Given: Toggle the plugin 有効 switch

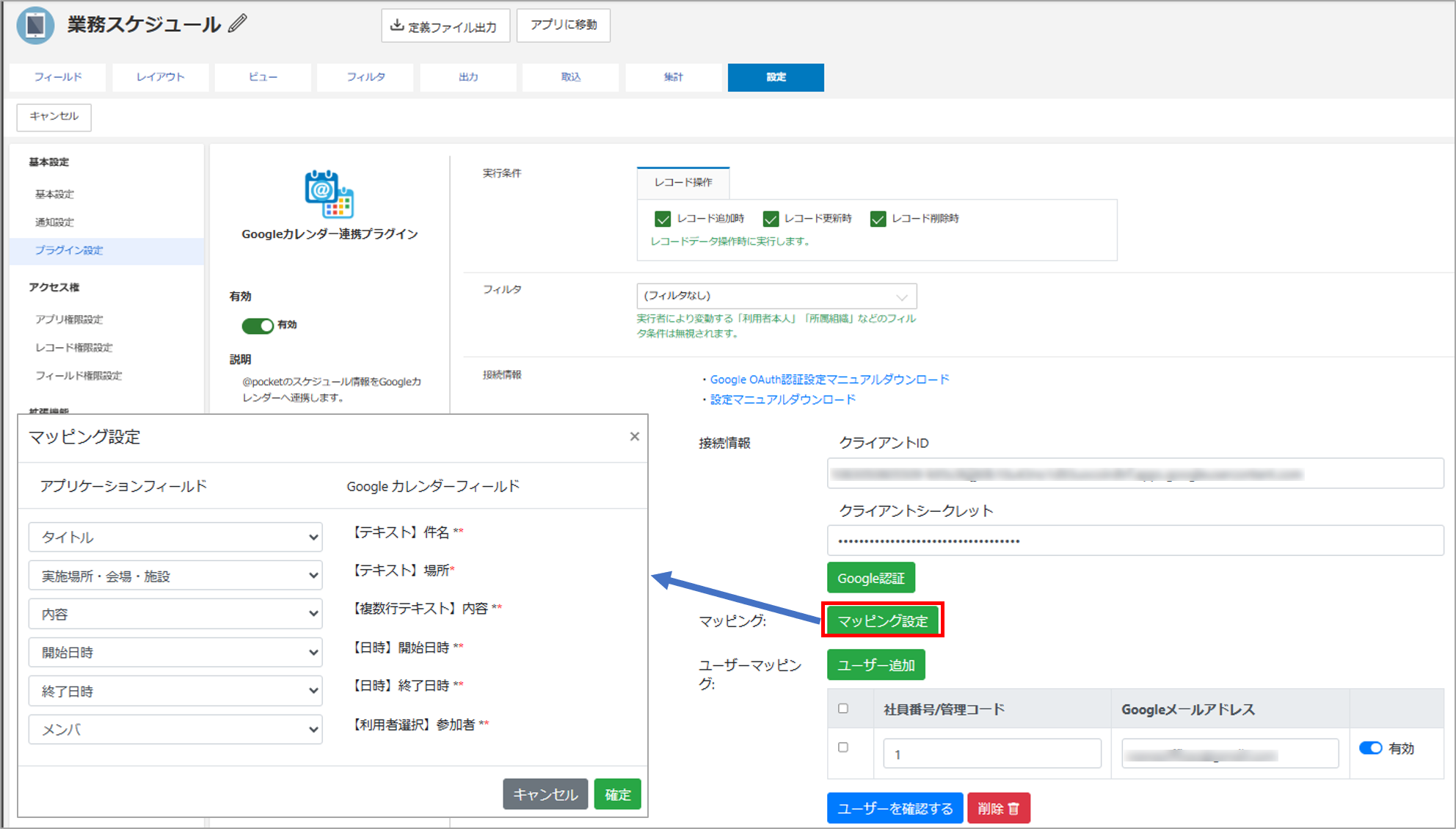Looking at the screenshot, I should (x=258, y=325).
